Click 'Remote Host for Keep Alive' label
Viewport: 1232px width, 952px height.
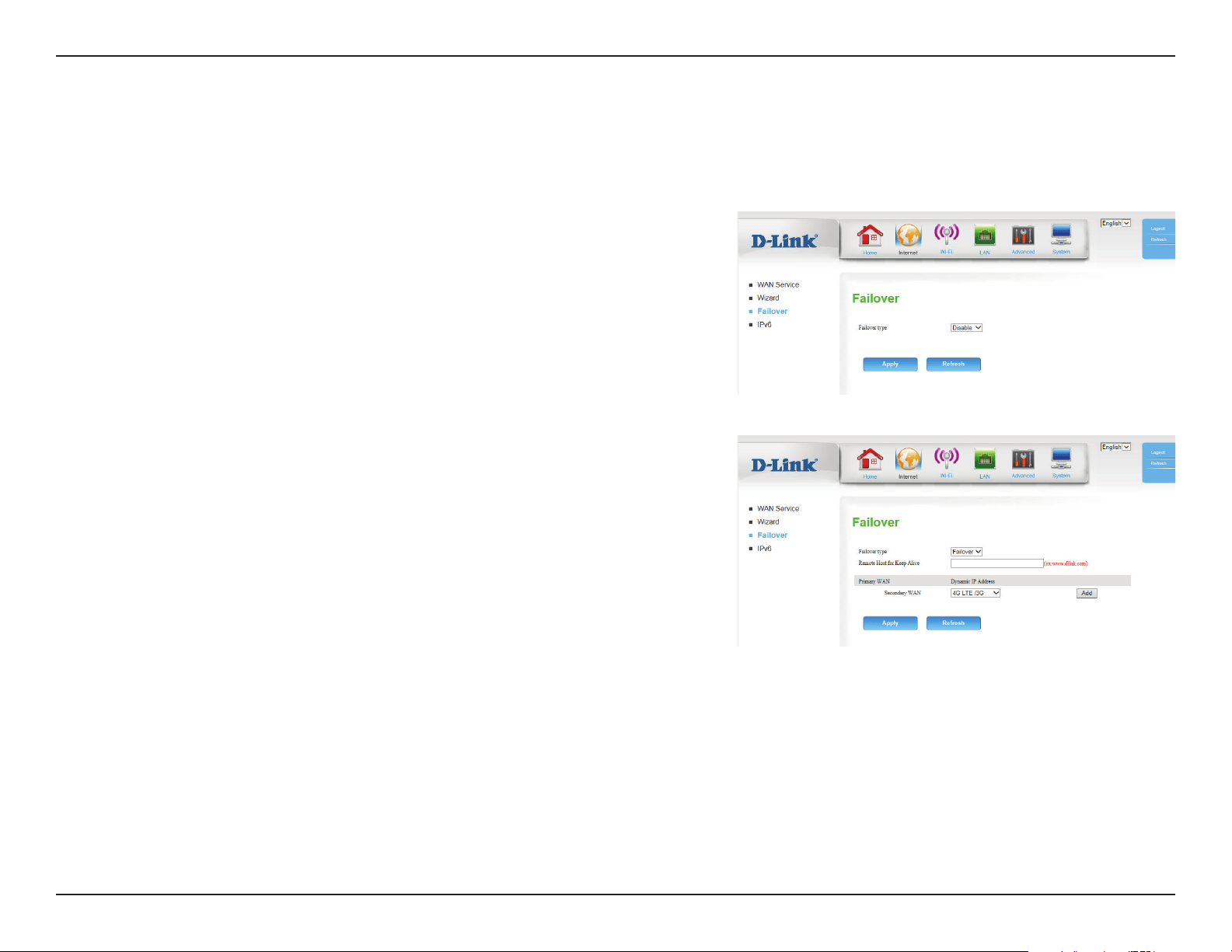(888, 563)
